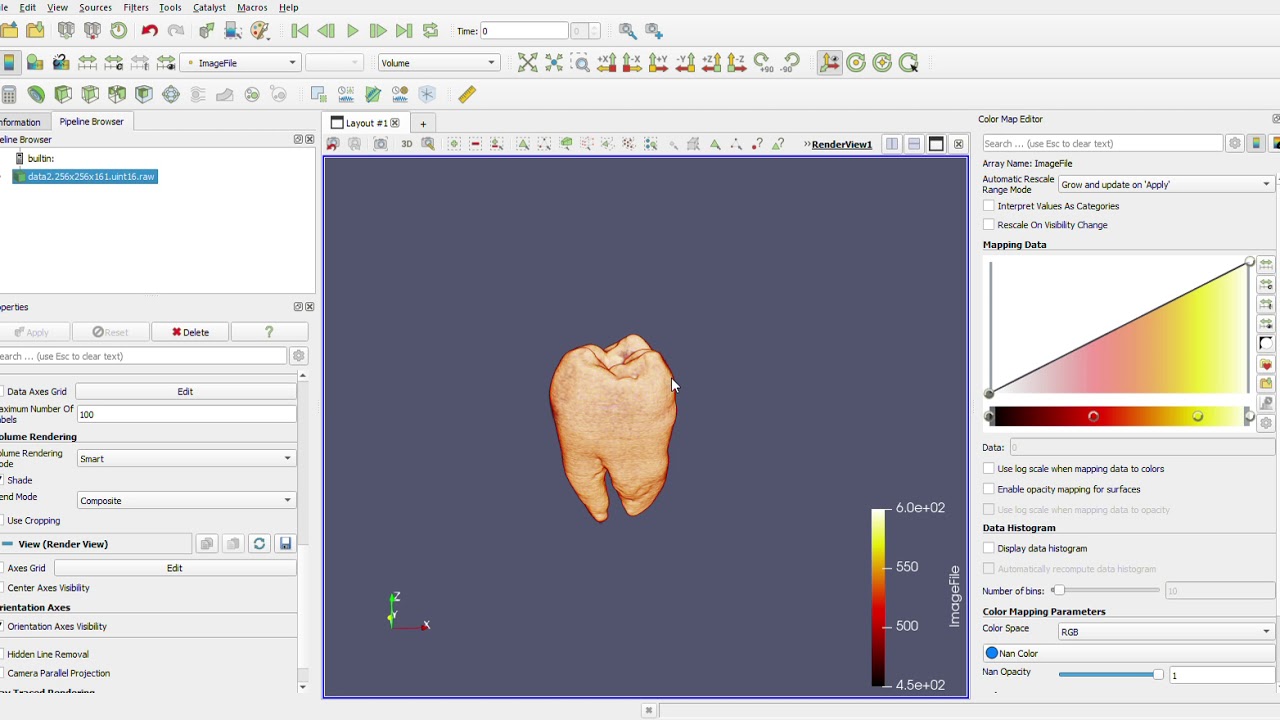Capture screenshot from render view toolbar
This screenshot has width=1280, height=720.
[x=380, y=144]
